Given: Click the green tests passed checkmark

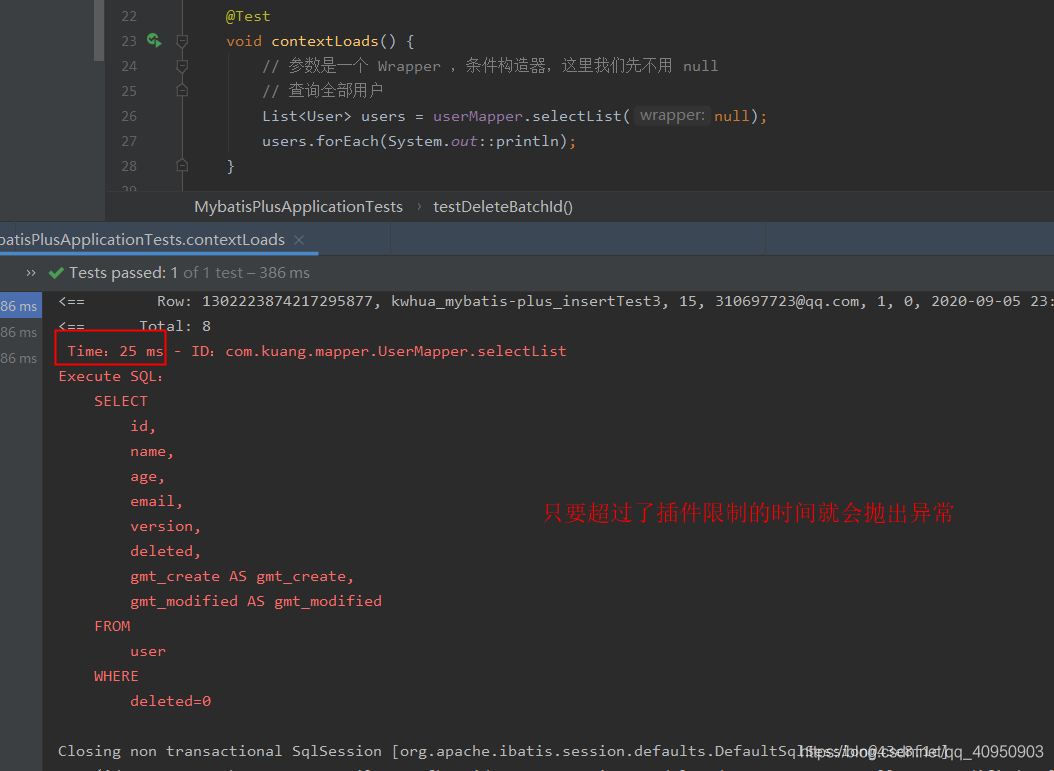Looking at the screenshot, I should [x=56, y=273].
